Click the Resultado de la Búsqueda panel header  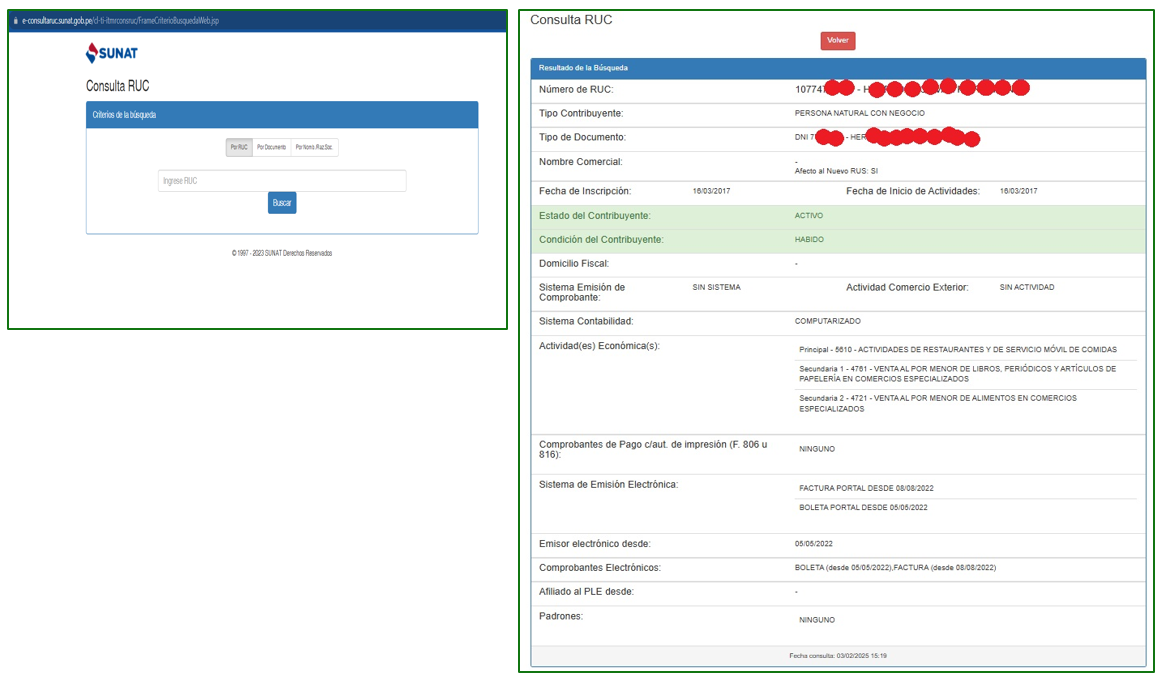pyautogui.click(x=838, y=68)
